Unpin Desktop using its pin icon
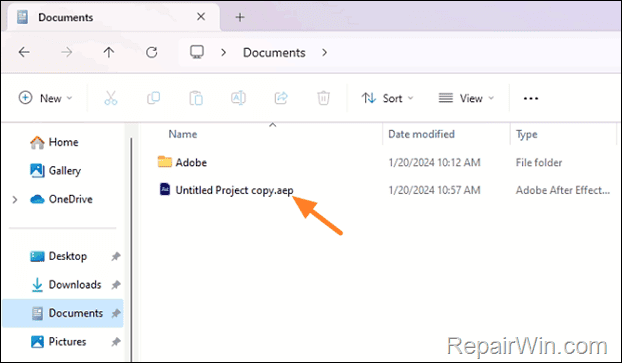This screenshot has height=363, width=622. pos(115,256)
